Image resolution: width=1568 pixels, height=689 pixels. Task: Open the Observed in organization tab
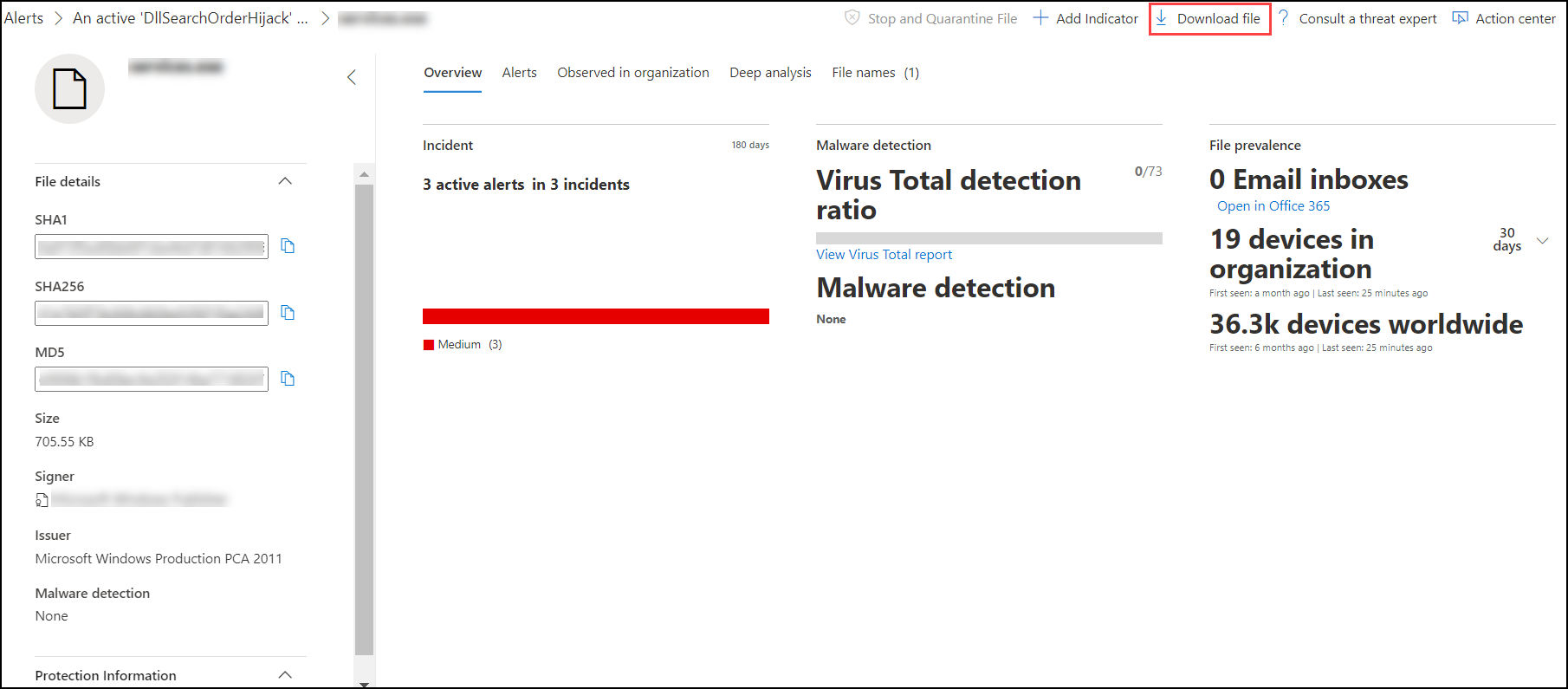point(633,73)
